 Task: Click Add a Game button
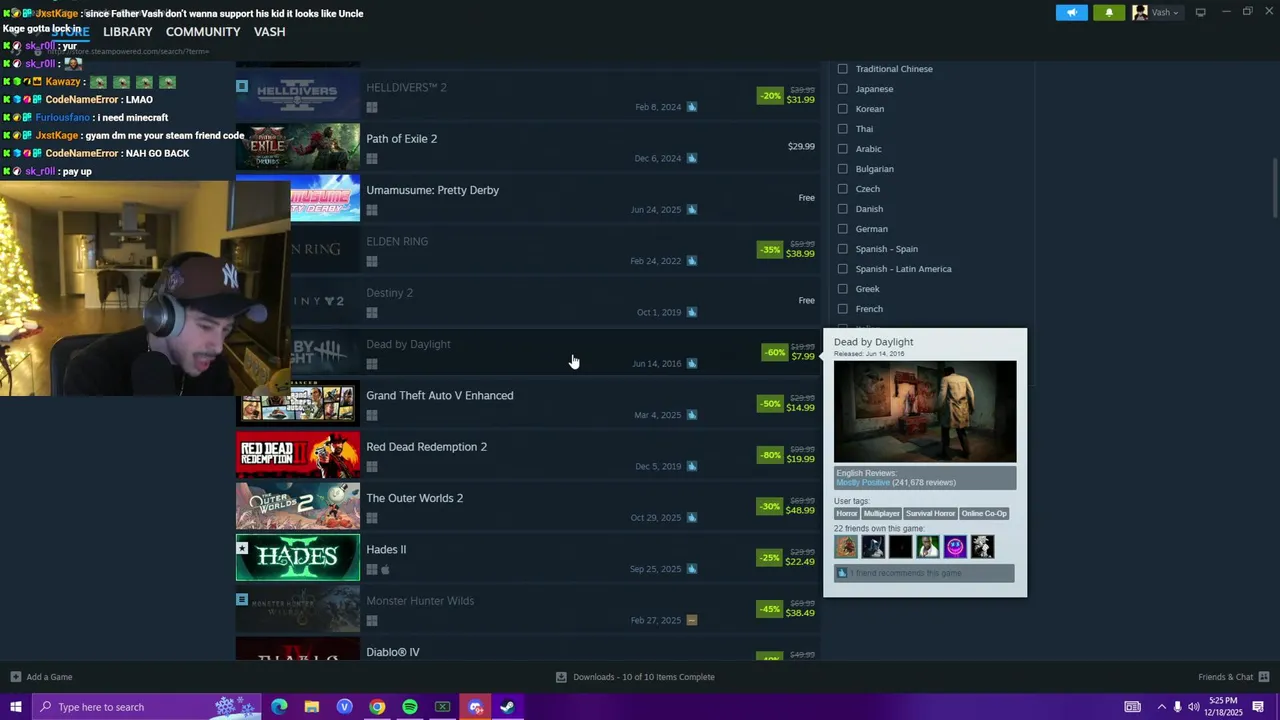point(42,677)
